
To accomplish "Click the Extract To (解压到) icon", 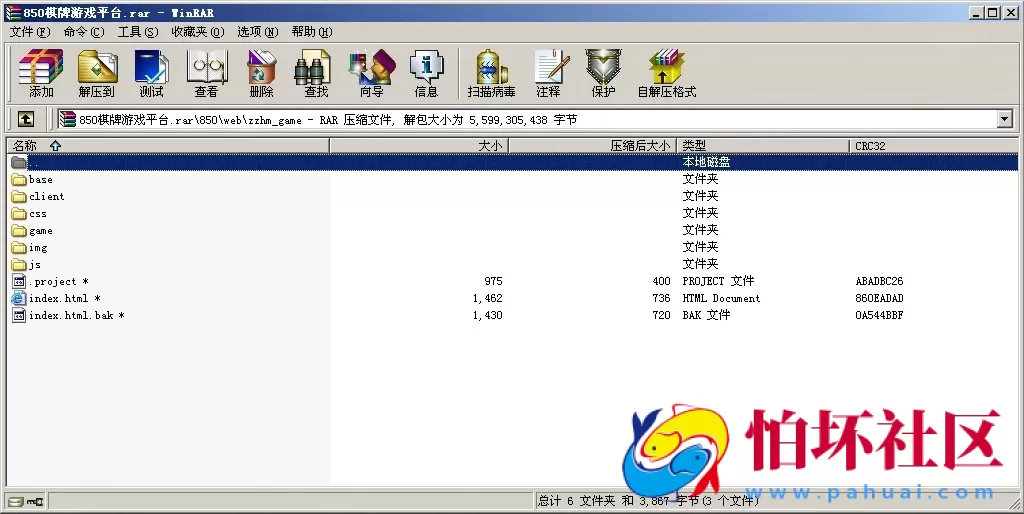I will click(x=97, y=73).
